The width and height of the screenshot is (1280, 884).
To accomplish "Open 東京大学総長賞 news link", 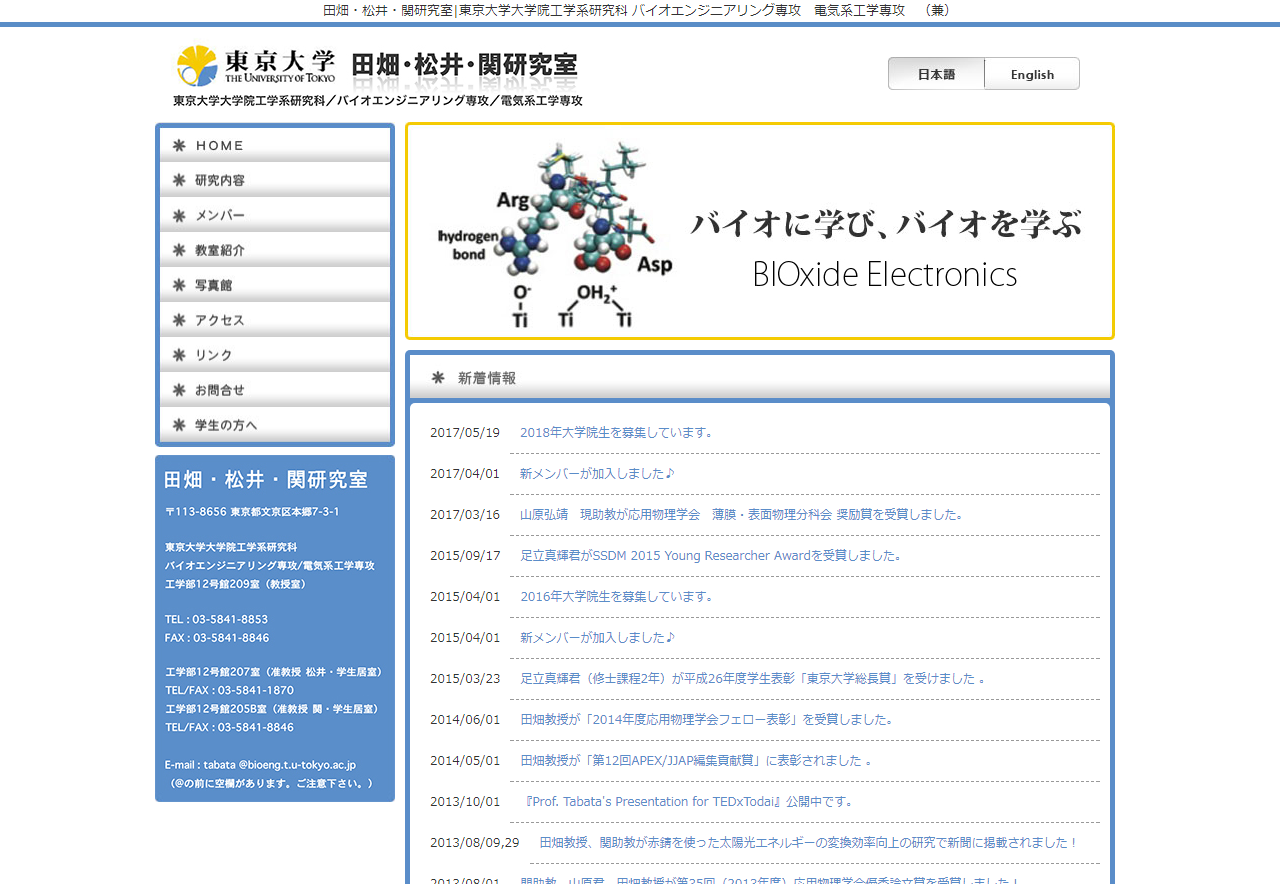I will pos(753,679).
